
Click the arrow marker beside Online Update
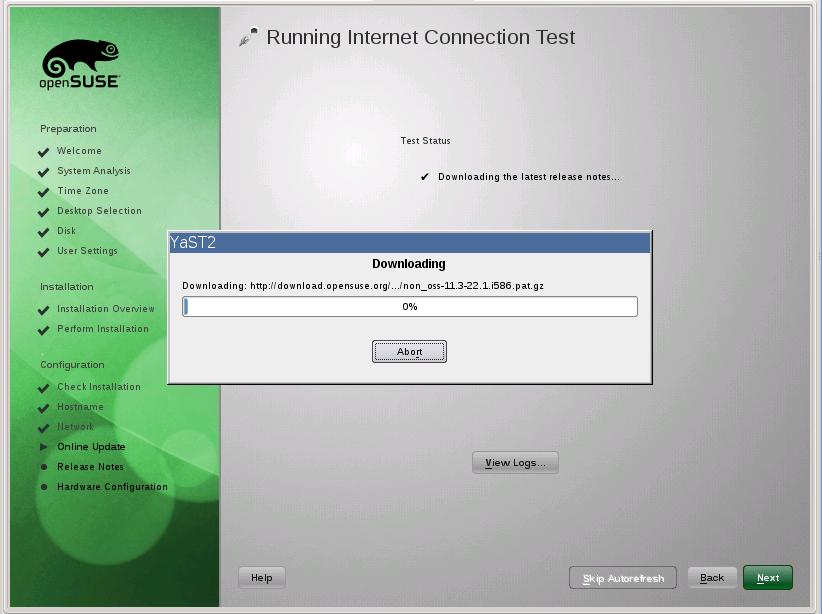[44, 447]
